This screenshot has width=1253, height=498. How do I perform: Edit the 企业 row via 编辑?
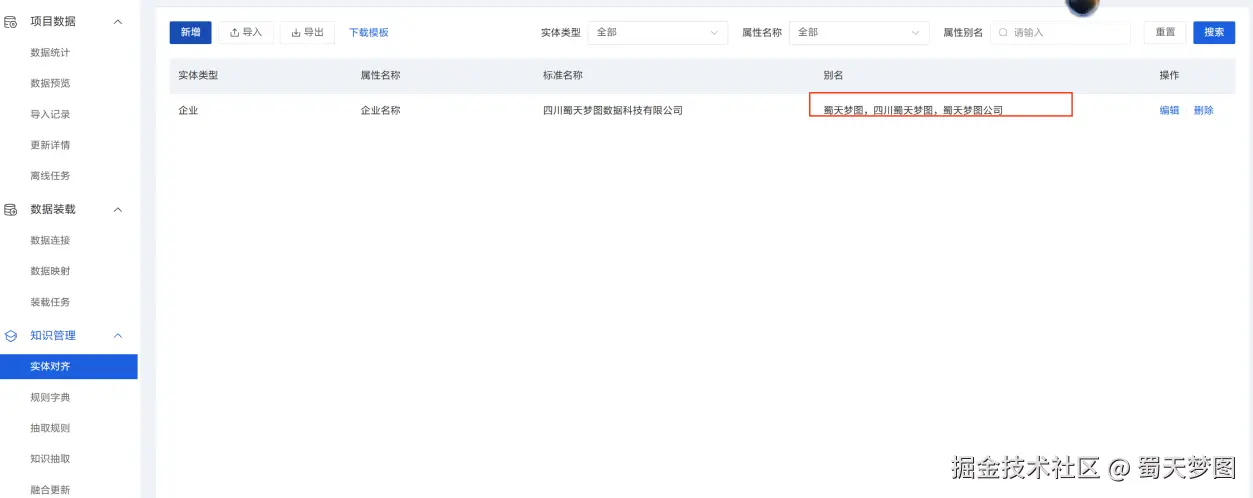click(1169, 111)
